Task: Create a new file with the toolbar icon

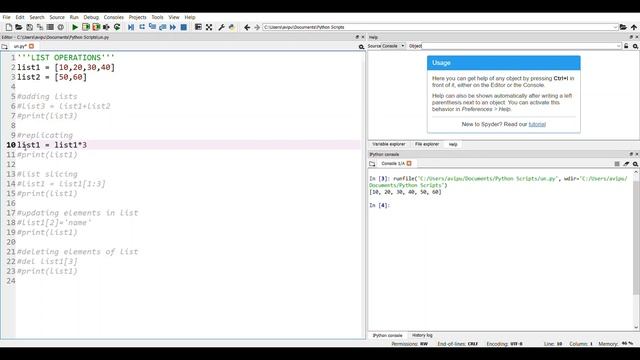Action: (9, 27)
